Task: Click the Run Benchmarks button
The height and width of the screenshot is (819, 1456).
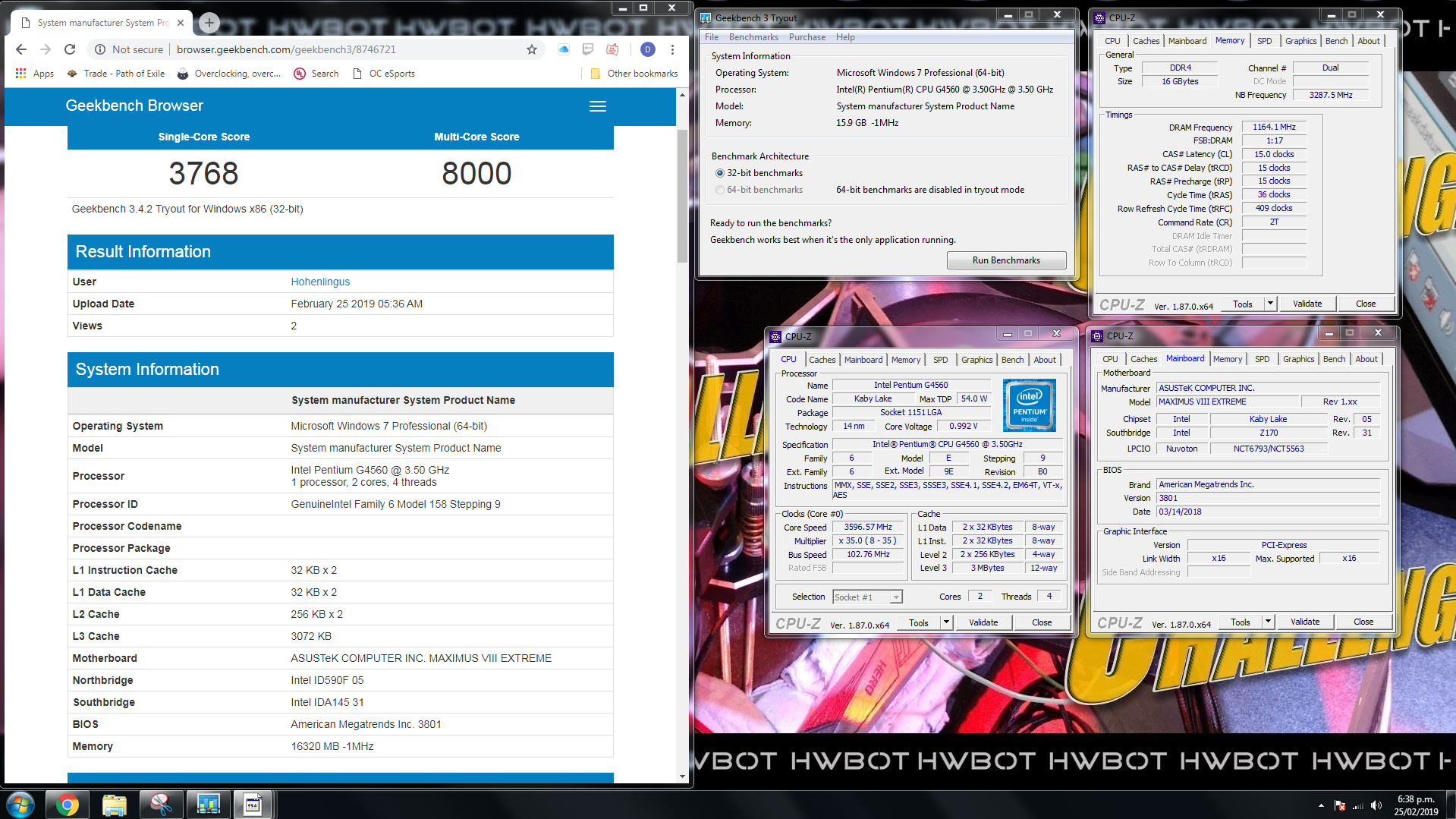Action: pos(1006,260)
